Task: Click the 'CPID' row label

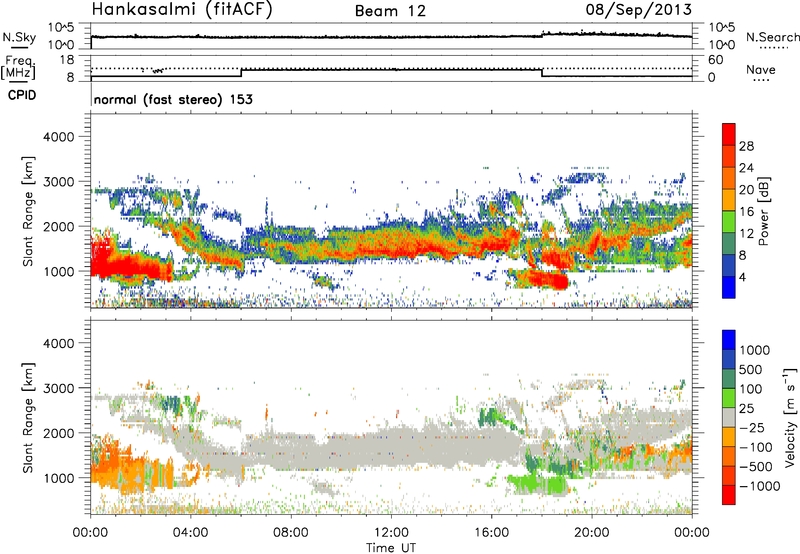Action: tap(22, 95)
